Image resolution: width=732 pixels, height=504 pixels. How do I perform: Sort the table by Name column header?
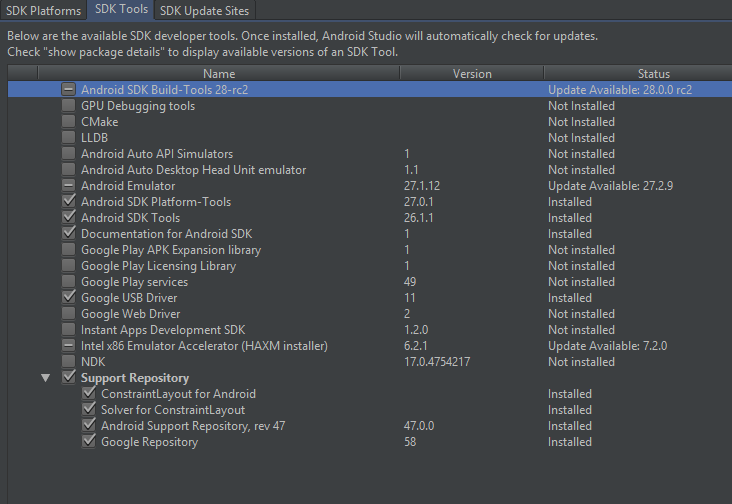click(x=218, y=73)
